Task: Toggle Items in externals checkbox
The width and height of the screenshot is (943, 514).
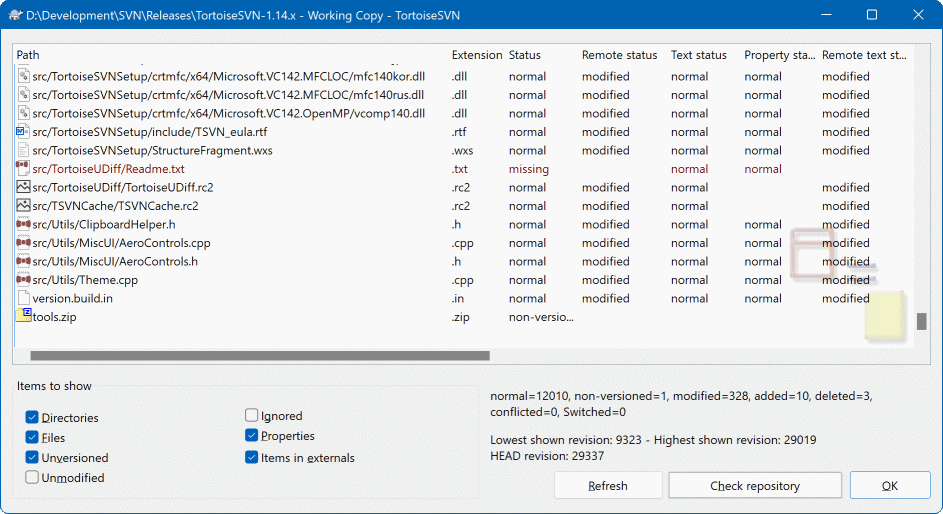Action: (251, 457)
